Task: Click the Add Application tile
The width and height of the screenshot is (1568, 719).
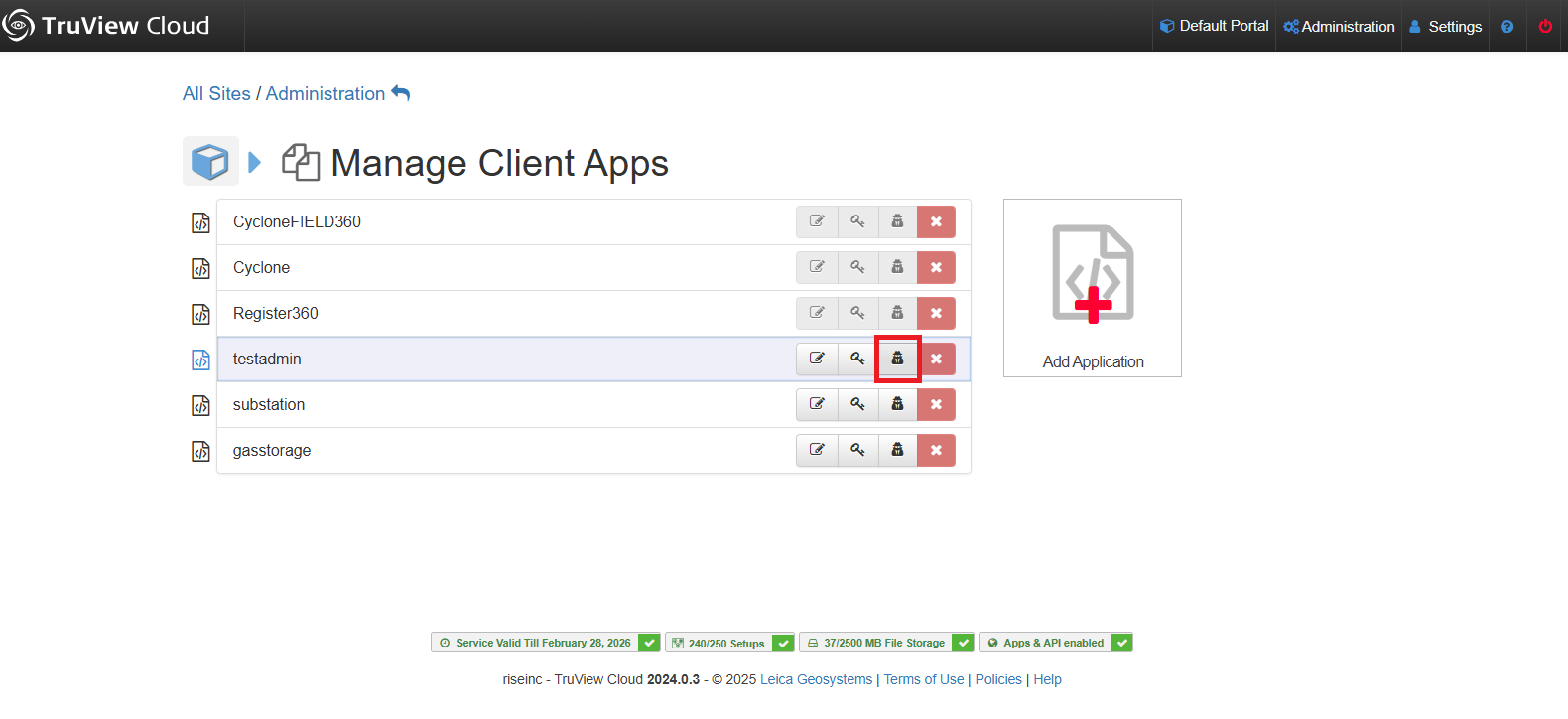Action: 1093,288
